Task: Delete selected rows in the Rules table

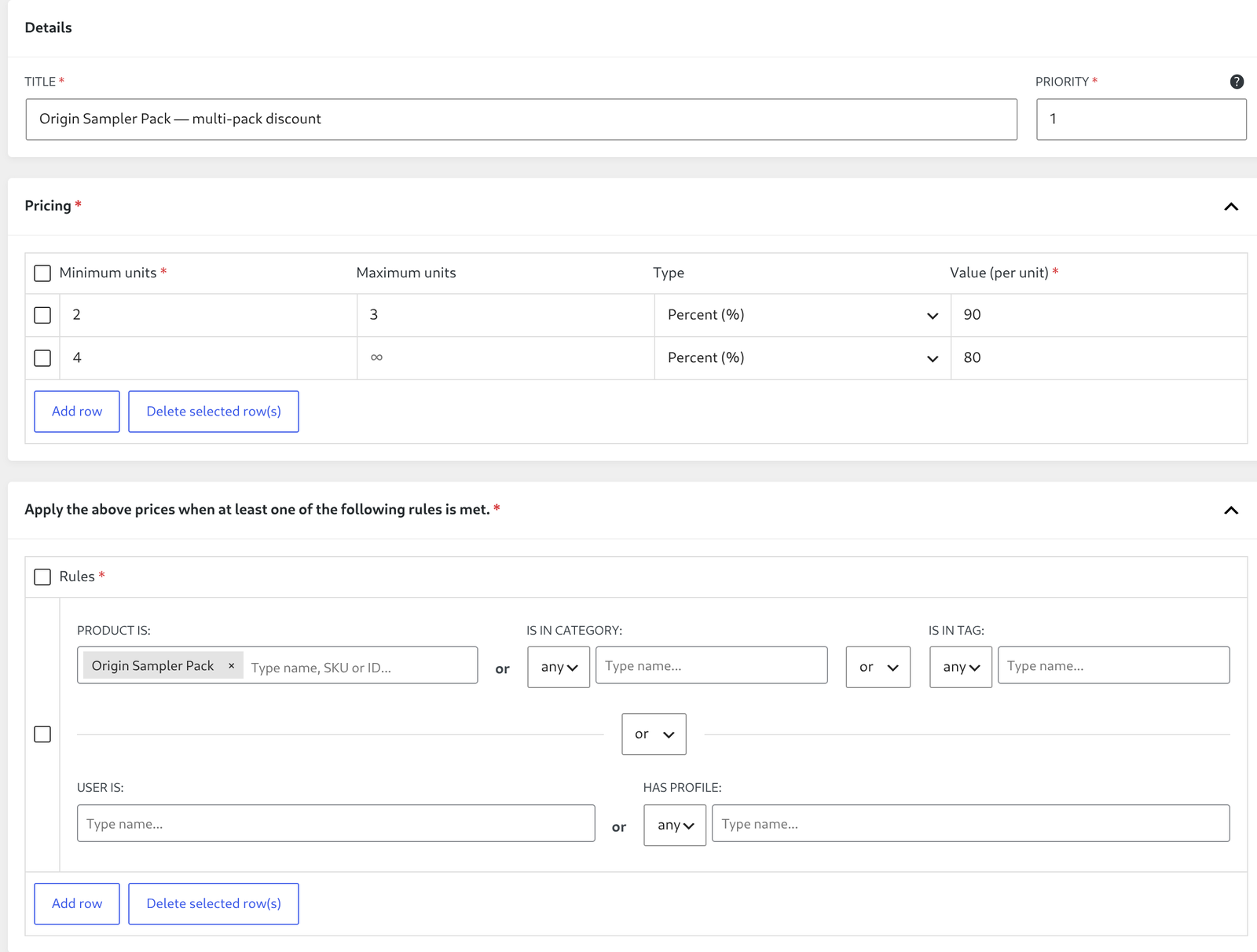Action: (x=214, y=904)
